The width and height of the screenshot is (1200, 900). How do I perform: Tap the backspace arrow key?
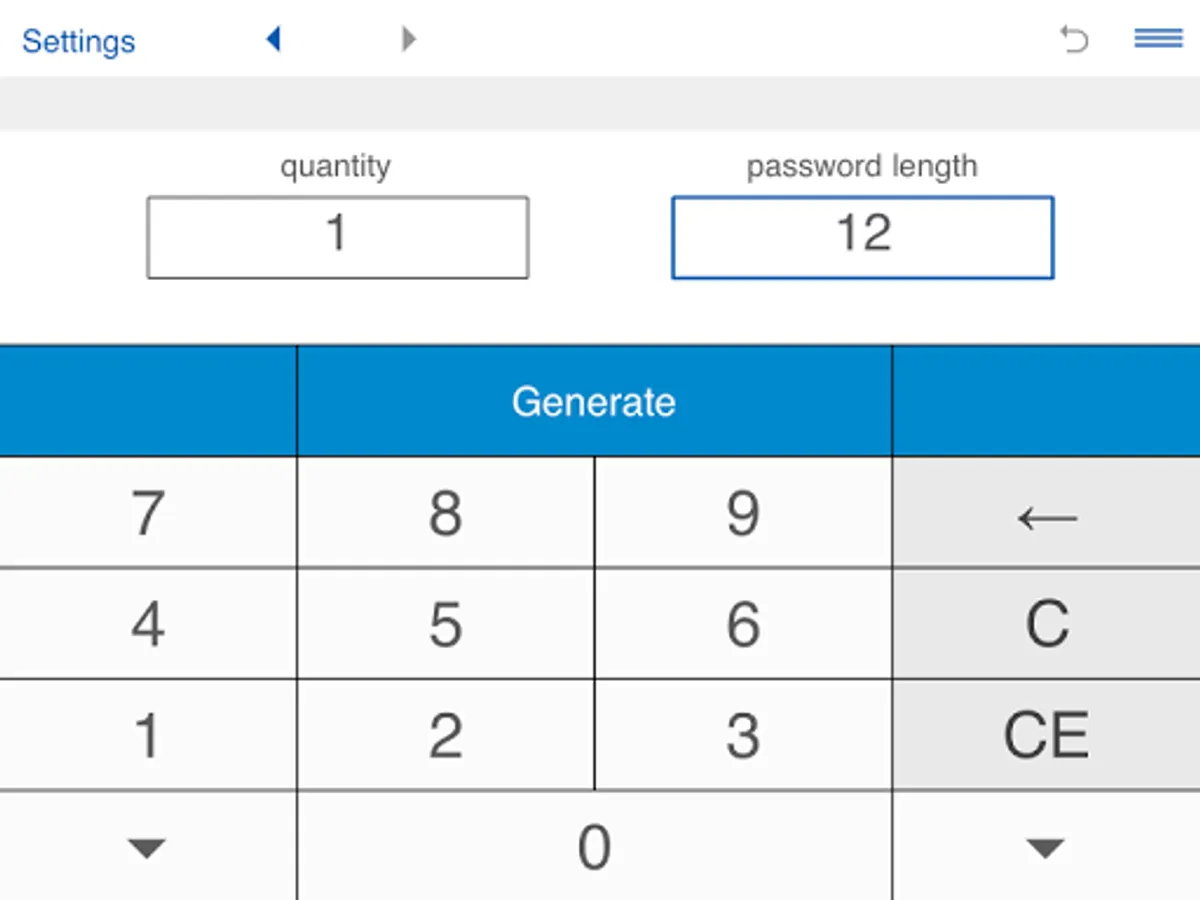tap(1046, 513)
